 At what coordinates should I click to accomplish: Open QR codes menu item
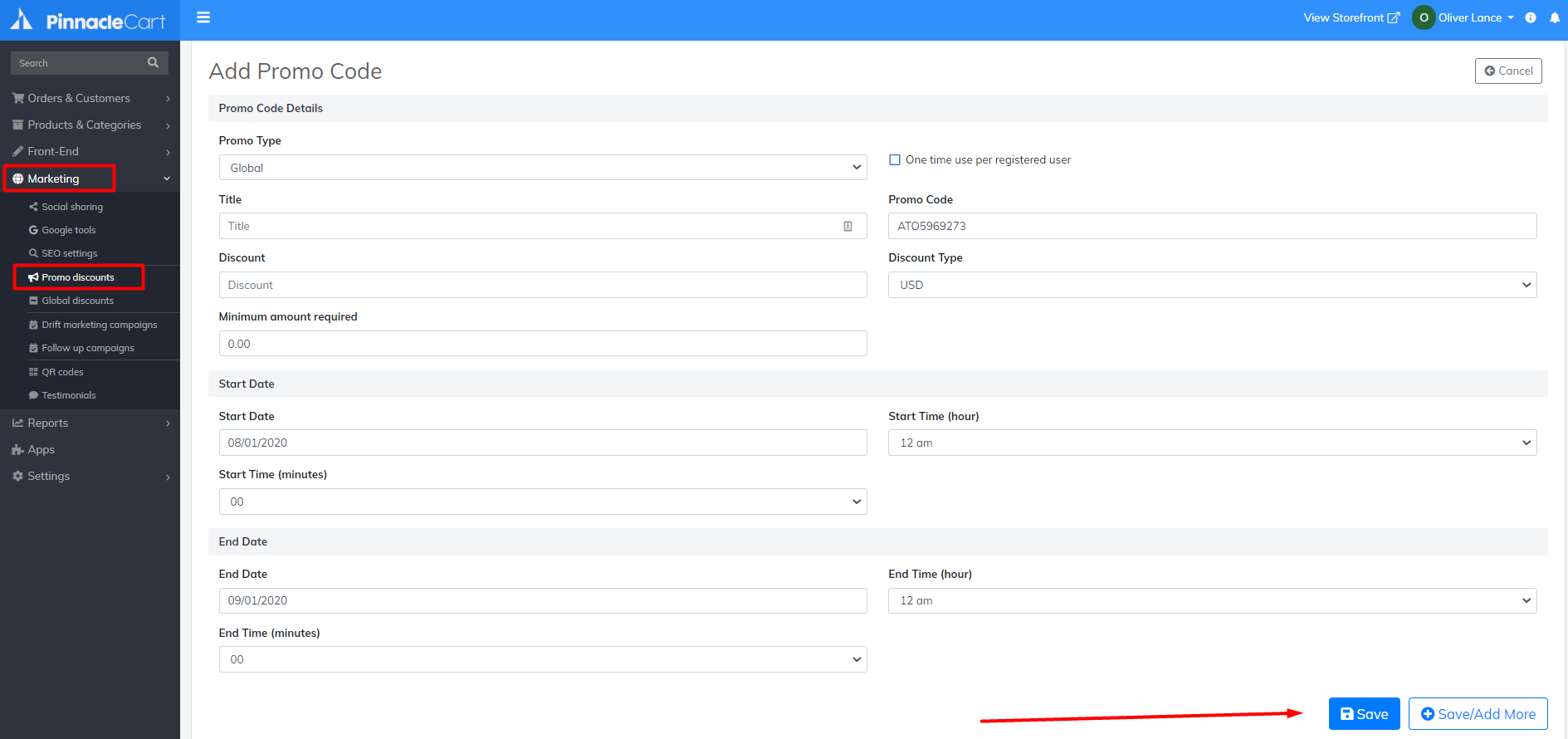63,372
